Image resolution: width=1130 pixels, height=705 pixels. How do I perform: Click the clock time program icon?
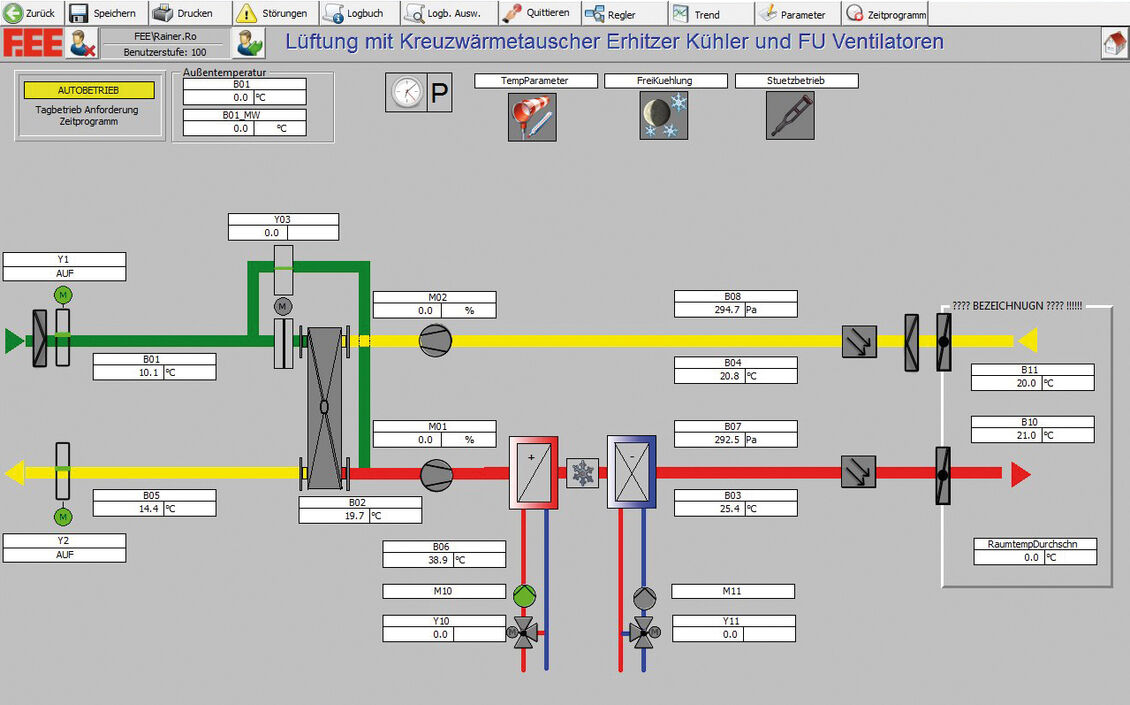(x=406, y=92)
